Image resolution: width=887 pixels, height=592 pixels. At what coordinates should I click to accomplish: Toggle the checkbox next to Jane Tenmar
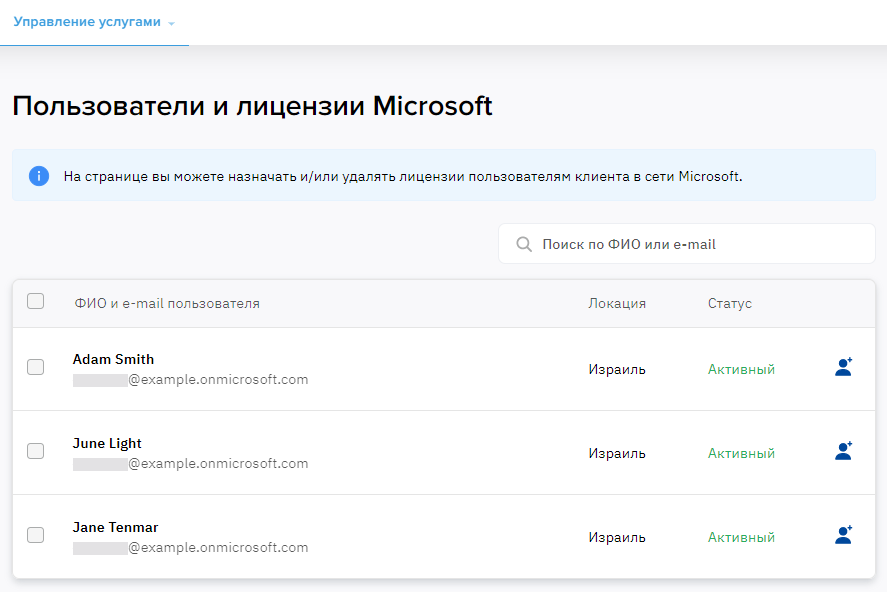[36, 535]
